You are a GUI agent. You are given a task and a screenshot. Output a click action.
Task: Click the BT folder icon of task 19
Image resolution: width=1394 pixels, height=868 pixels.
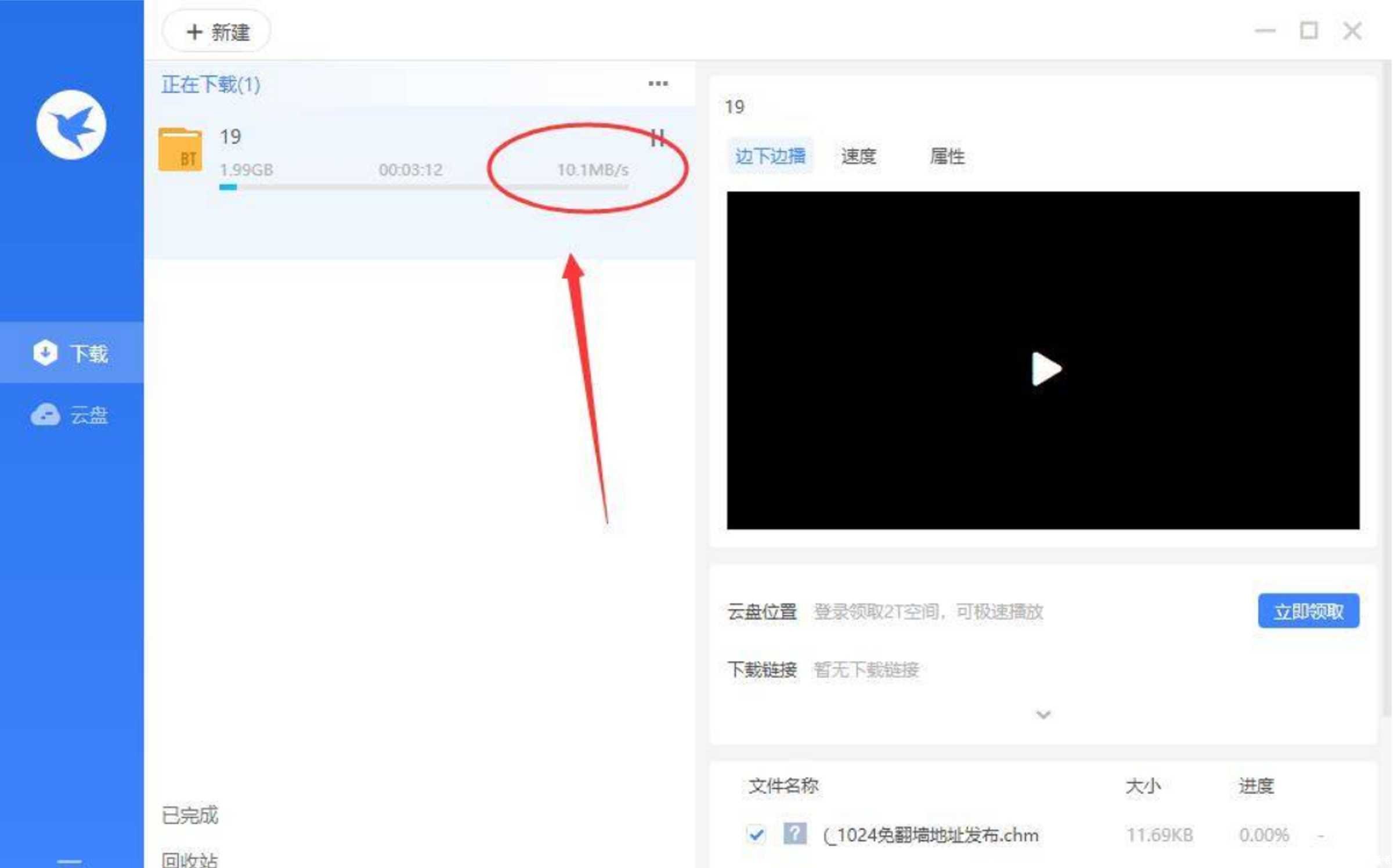click(x=180, y=150)
